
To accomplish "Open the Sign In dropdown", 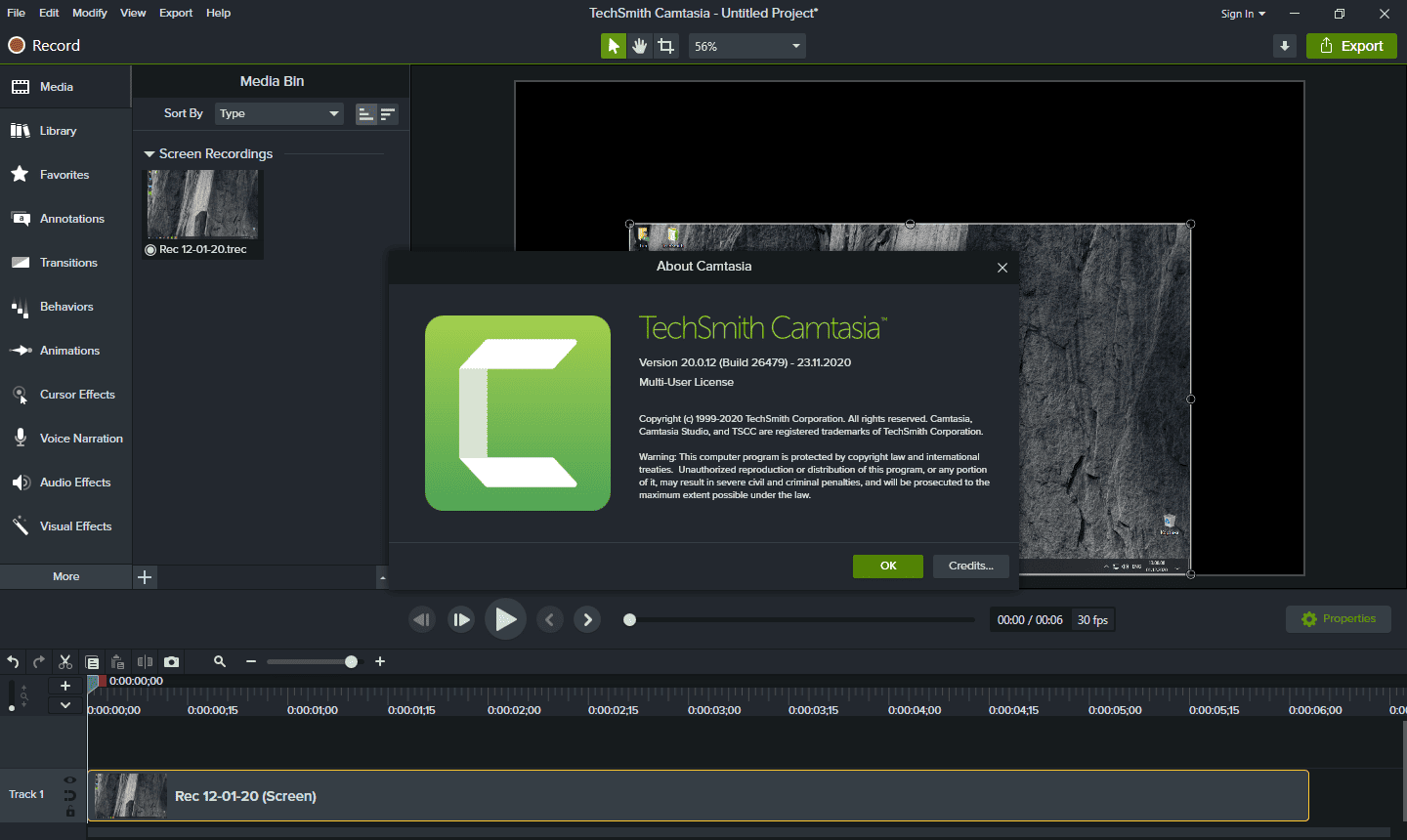I will coord(1243,14).
